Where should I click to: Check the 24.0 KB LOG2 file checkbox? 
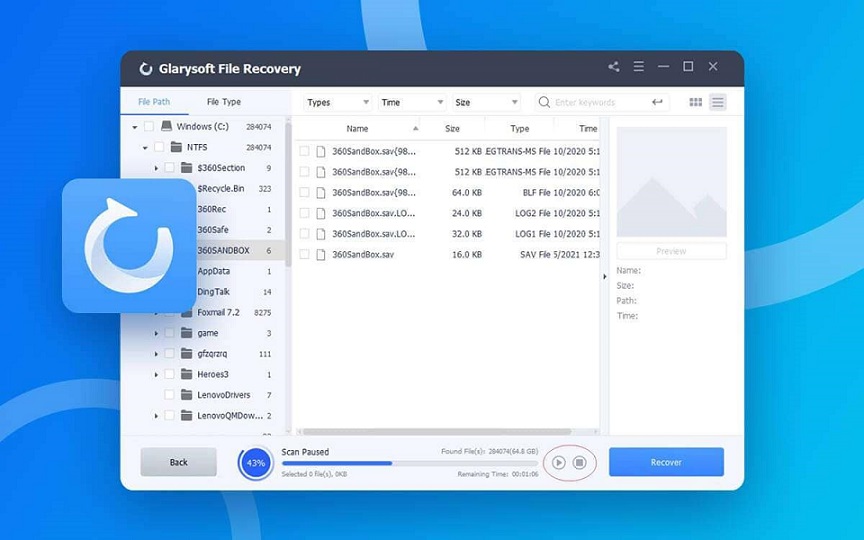tap(304, 213)
